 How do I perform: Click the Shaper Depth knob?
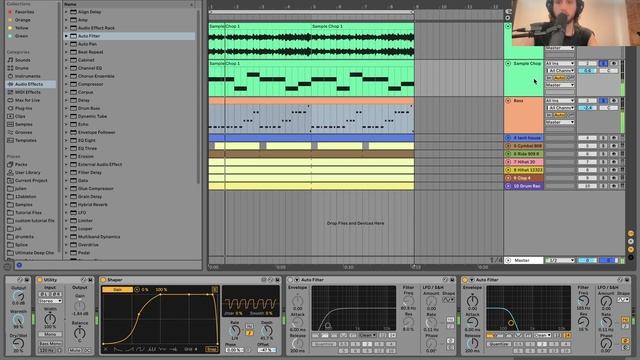(266, 331)
